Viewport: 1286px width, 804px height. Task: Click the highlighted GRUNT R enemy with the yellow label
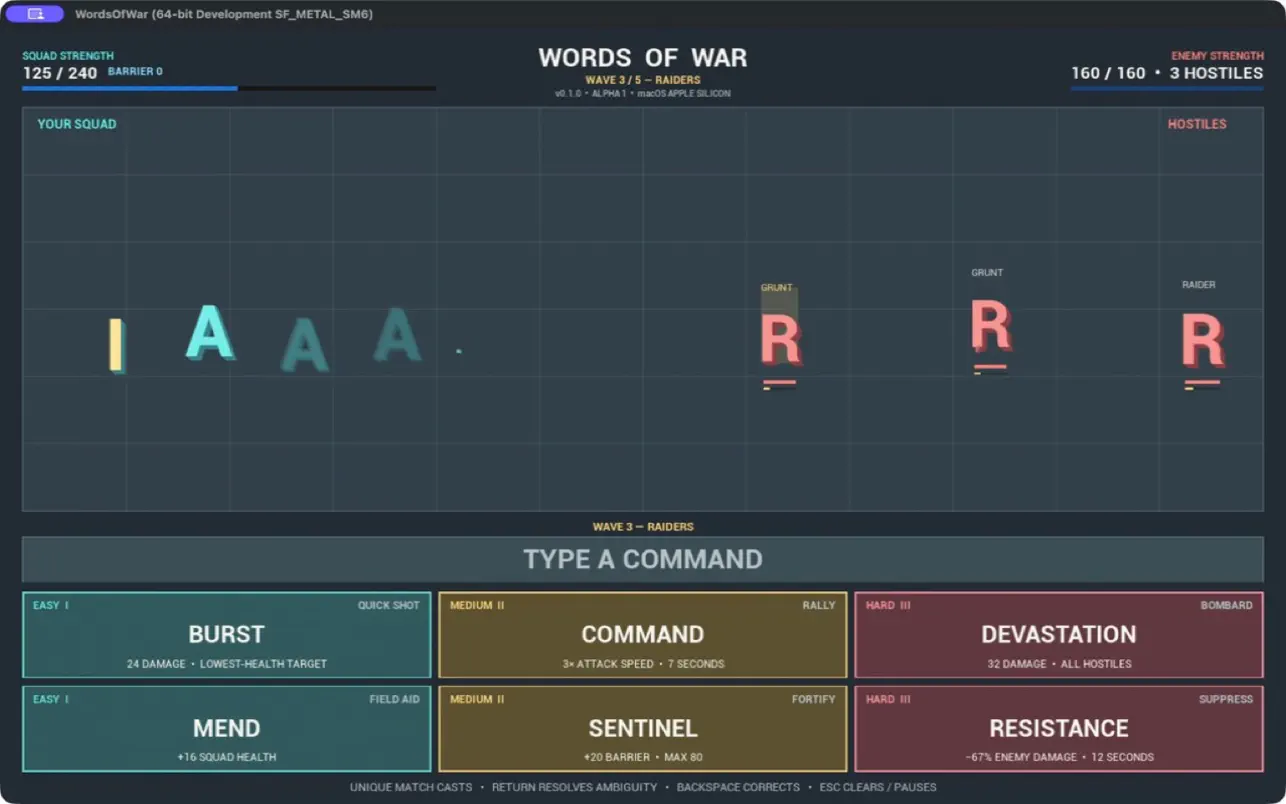coord(781,339)
